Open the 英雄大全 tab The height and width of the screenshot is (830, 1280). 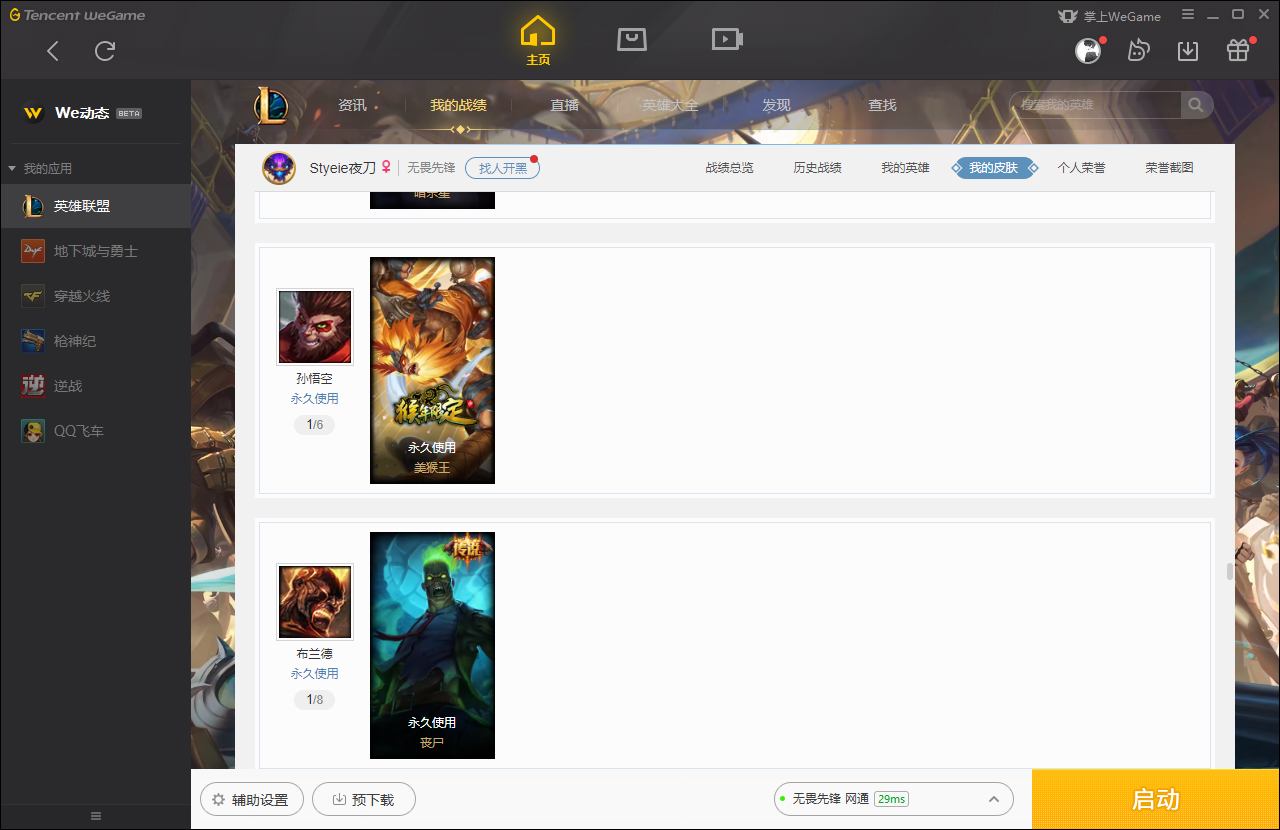670,105
